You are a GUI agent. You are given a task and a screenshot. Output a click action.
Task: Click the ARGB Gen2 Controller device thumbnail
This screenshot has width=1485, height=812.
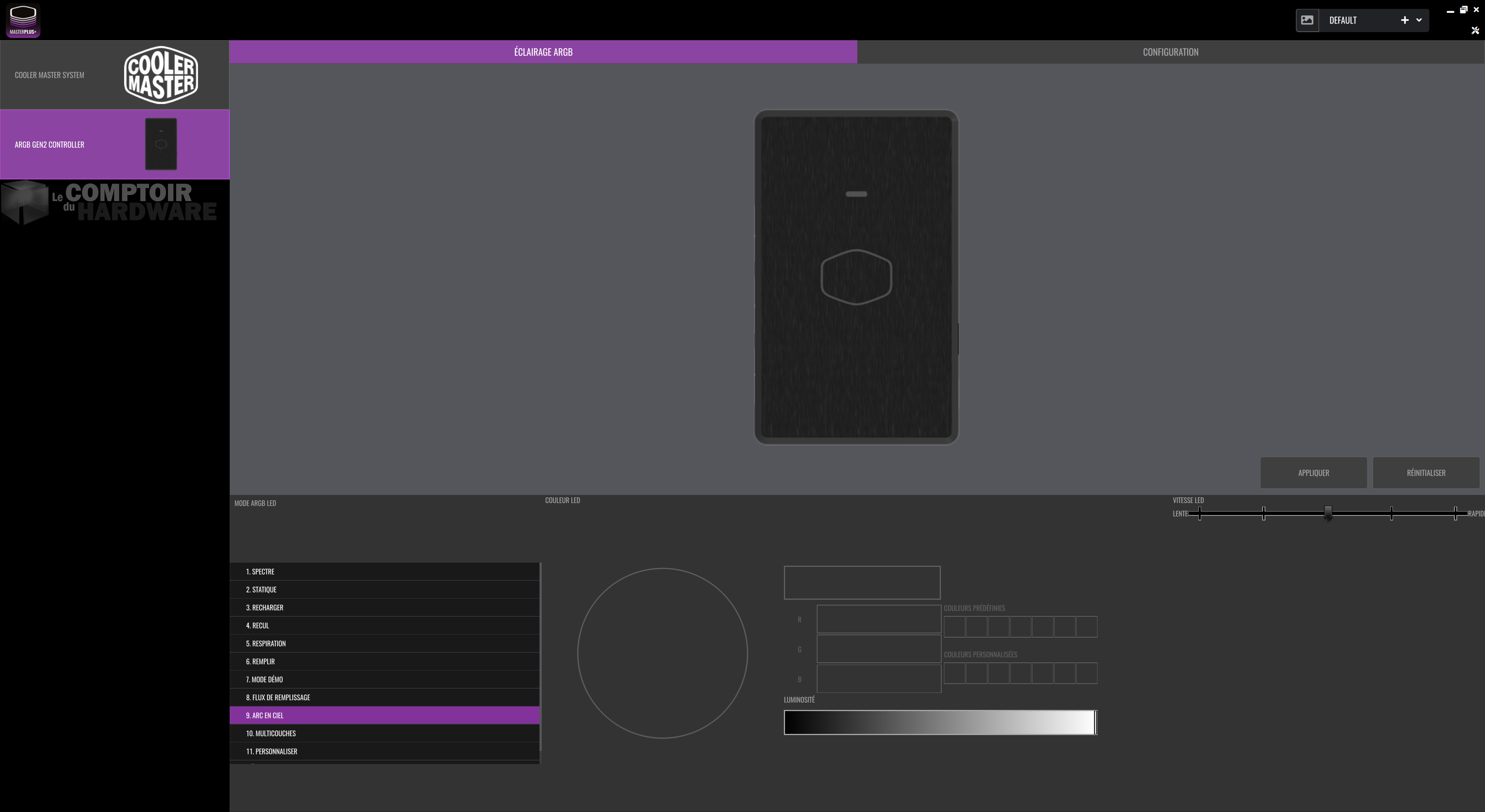(x=161, y=144)
